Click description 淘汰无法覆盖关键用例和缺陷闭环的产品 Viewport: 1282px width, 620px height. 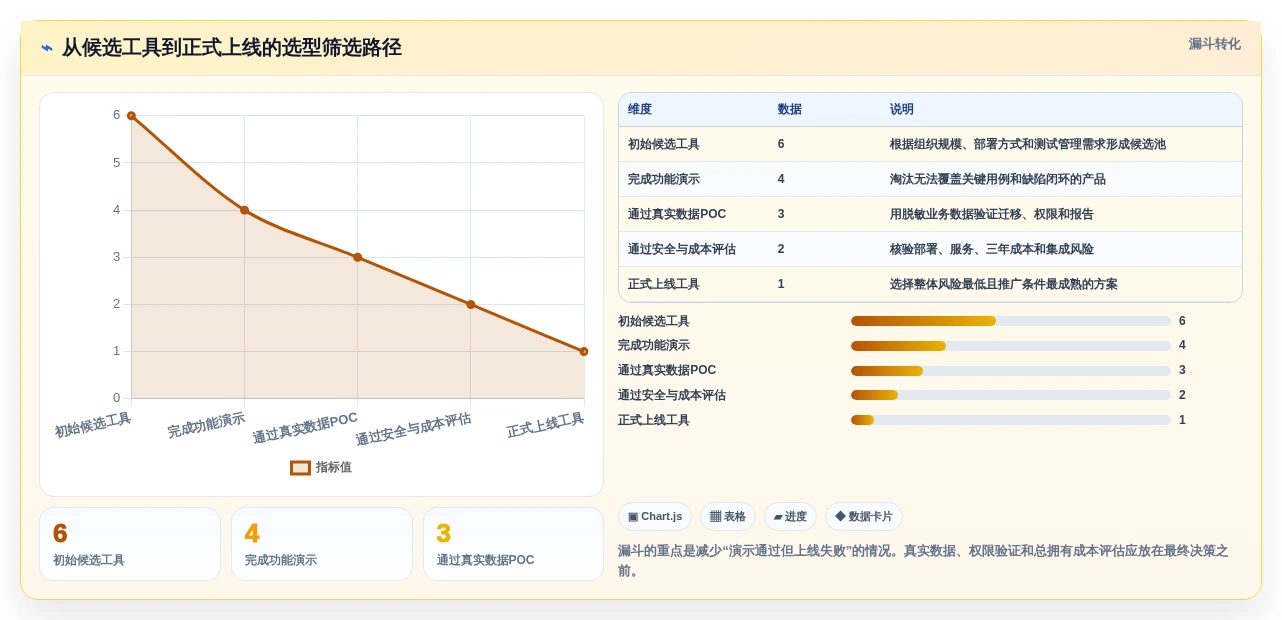point(998,179)
